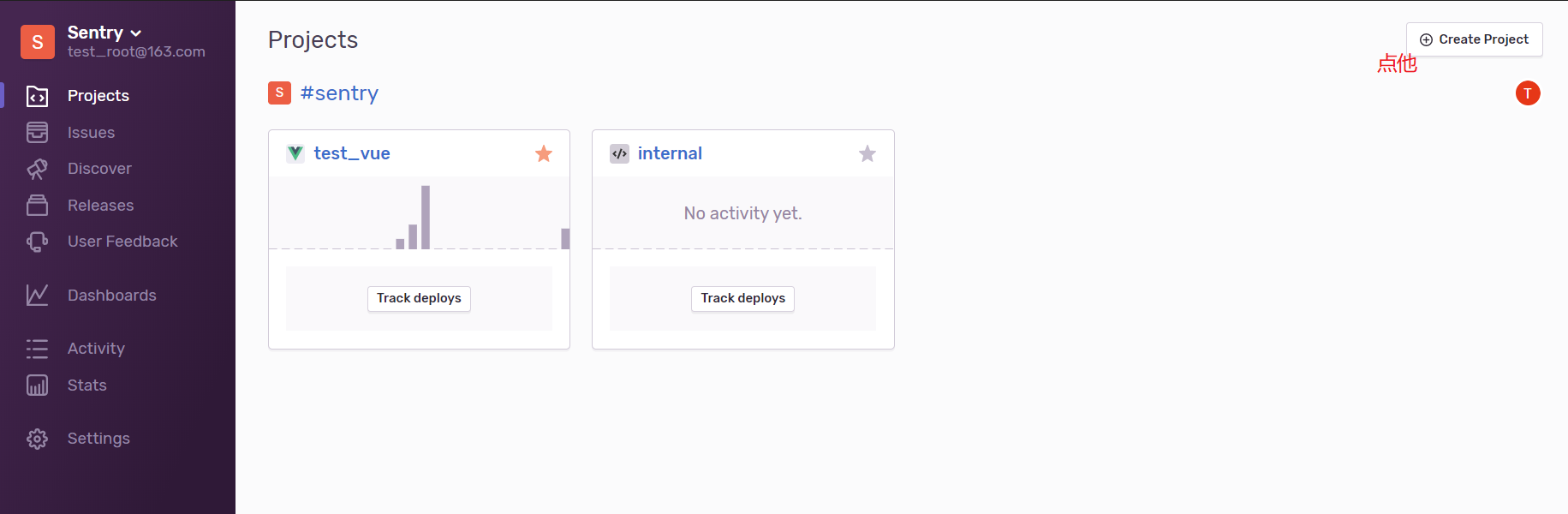The width and height of the screenshot is (1568, 514).
Task: Open the #sentry team link
Action: pyautogui.click(x=339, y=93)
